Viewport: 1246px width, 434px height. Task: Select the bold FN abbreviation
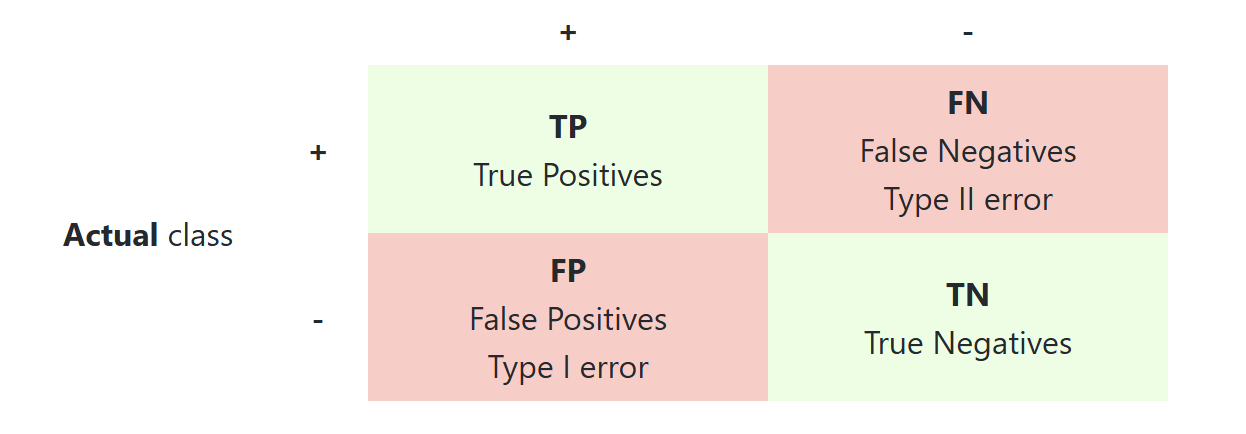click(968, 103)
